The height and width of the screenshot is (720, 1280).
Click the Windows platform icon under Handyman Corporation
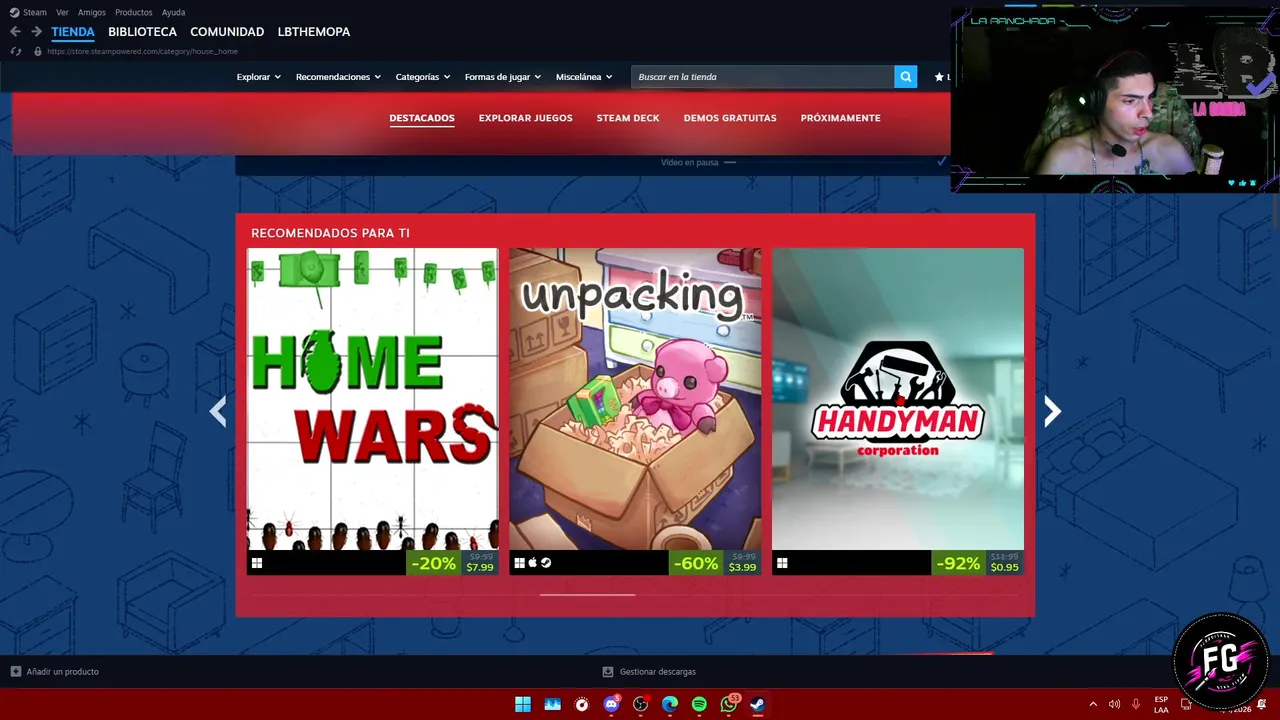[x=782, y=563]
